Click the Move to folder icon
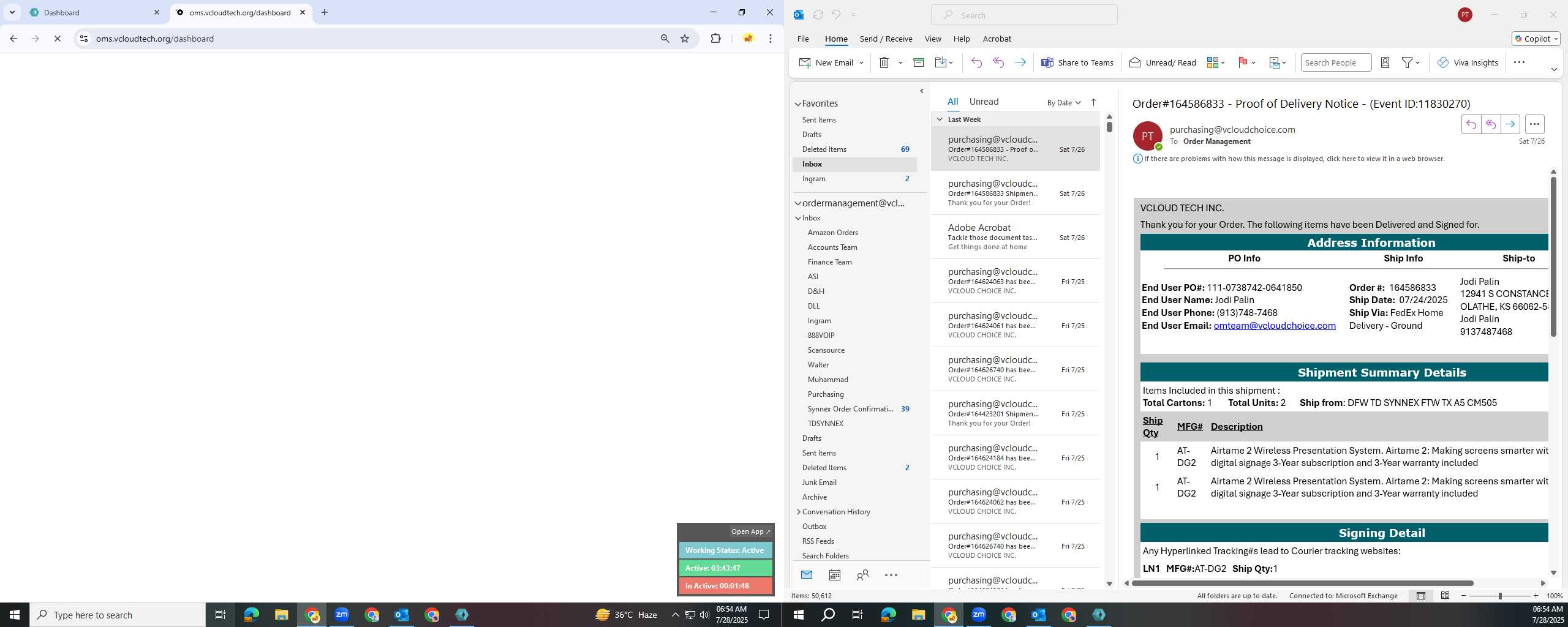Image resolution: width=1568 pixels, height=627 pixels. coord(944,62)
